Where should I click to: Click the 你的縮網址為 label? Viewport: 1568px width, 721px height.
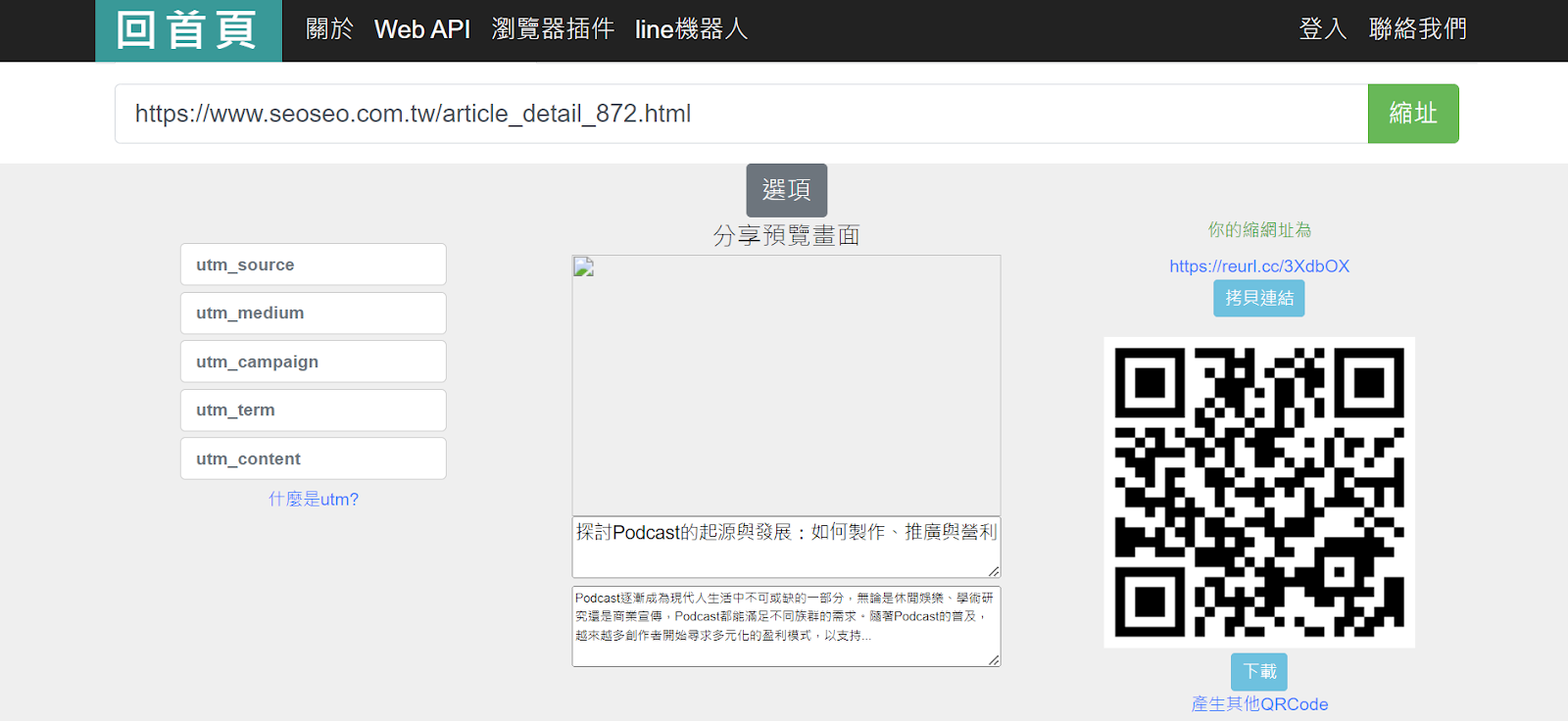click(1259, 230)
